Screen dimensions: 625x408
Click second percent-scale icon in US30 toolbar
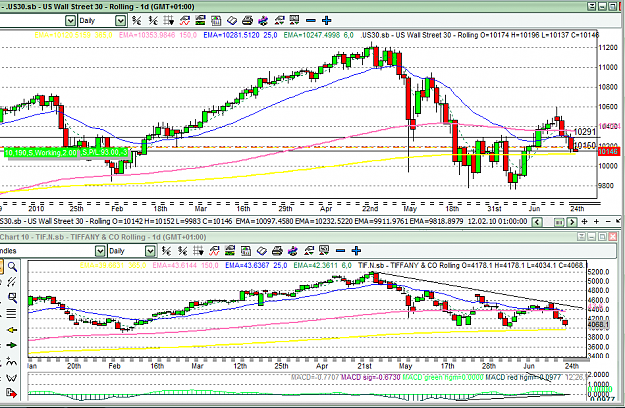pyautogui.click(x=153, y=20)
